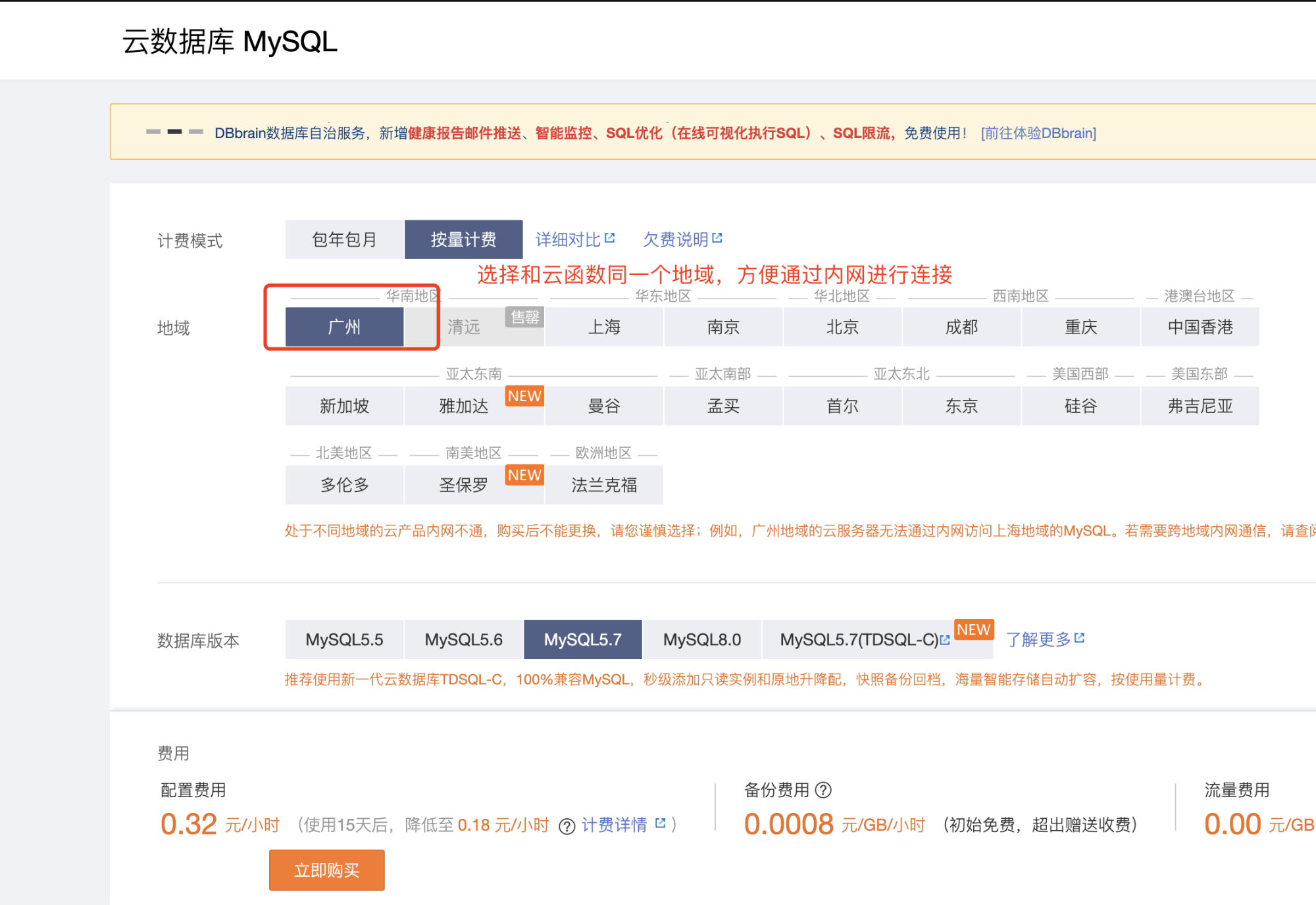Click third banner carousel indicator dash

click(x=196, y=132)
